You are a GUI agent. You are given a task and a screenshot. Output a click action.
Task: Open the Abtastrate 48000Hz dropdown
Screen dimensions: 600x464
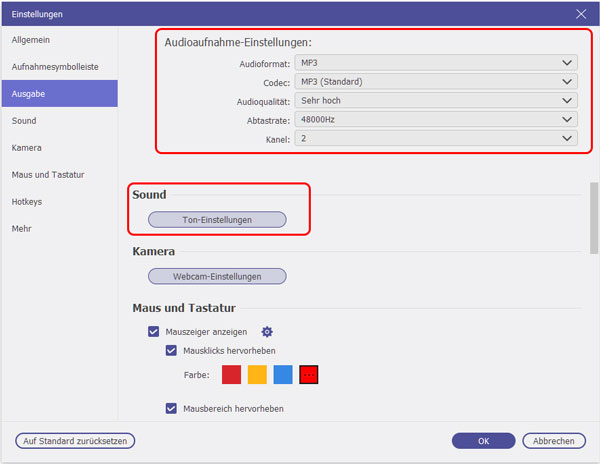click(x=436, y=119)
